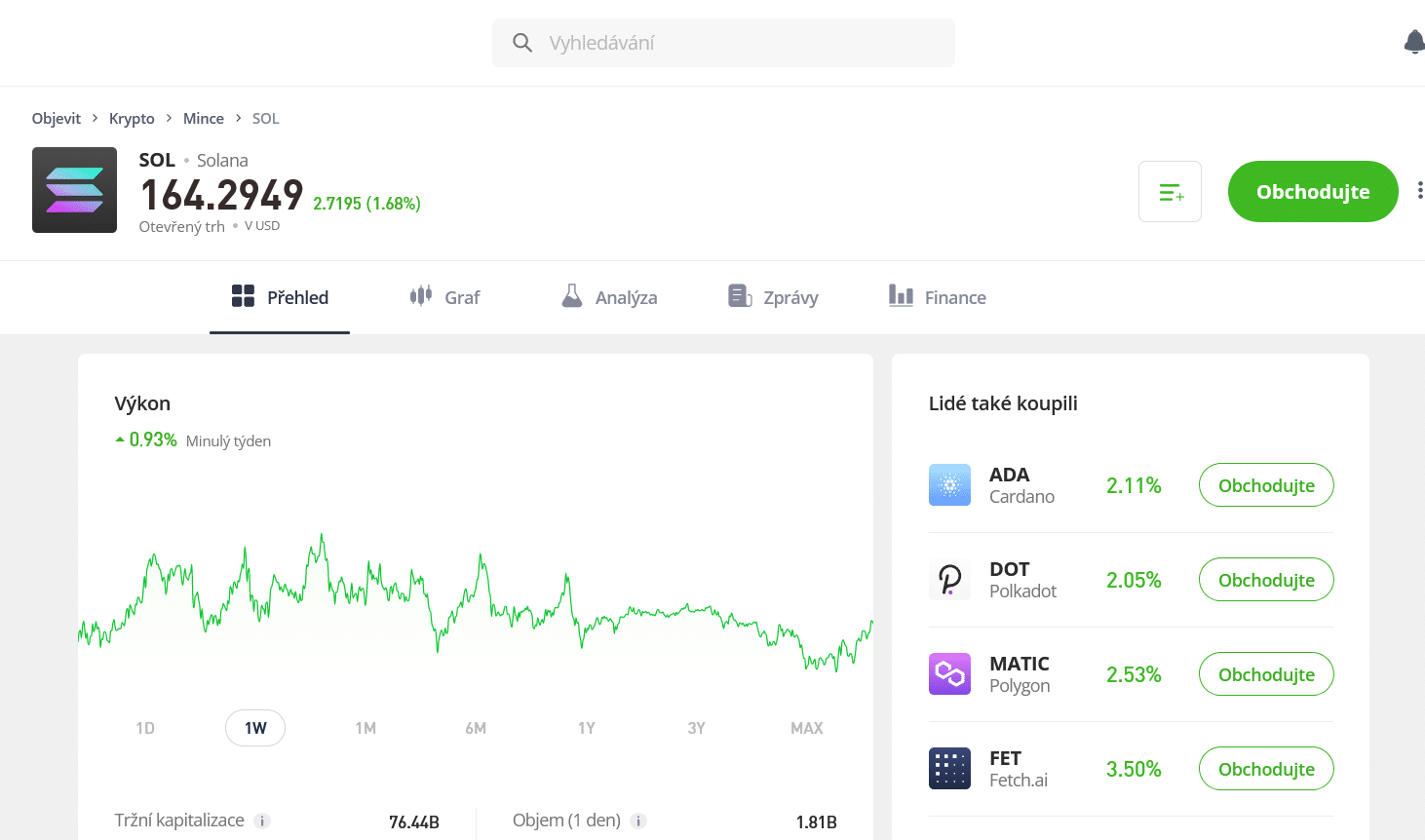
Task: Switch to the Graf tab
Action: click(x=444, y=297)
